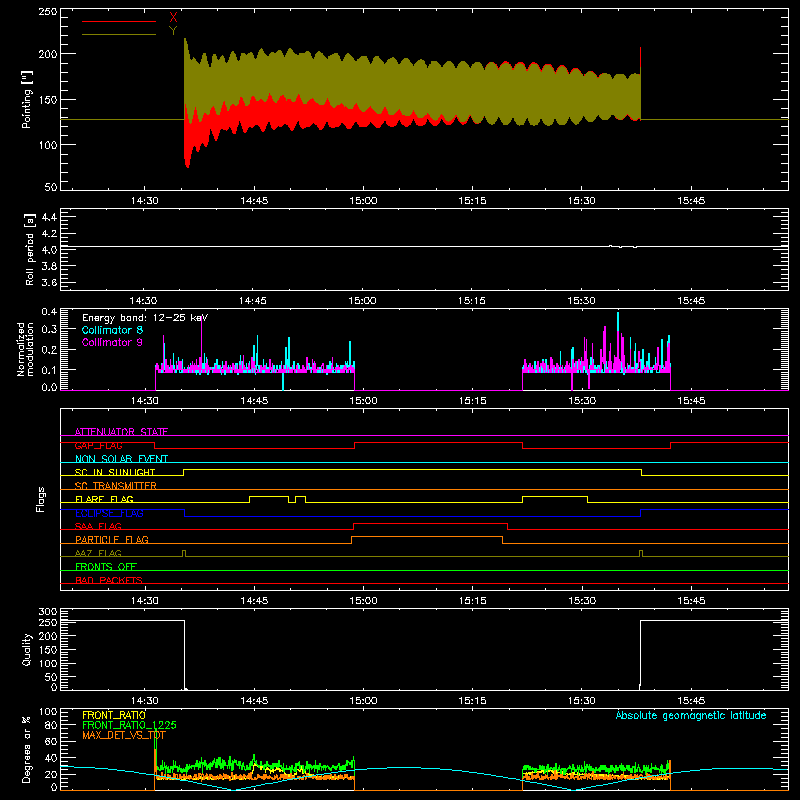Click the magenta 'Collimator 9' legend entry

click(112, 342)
